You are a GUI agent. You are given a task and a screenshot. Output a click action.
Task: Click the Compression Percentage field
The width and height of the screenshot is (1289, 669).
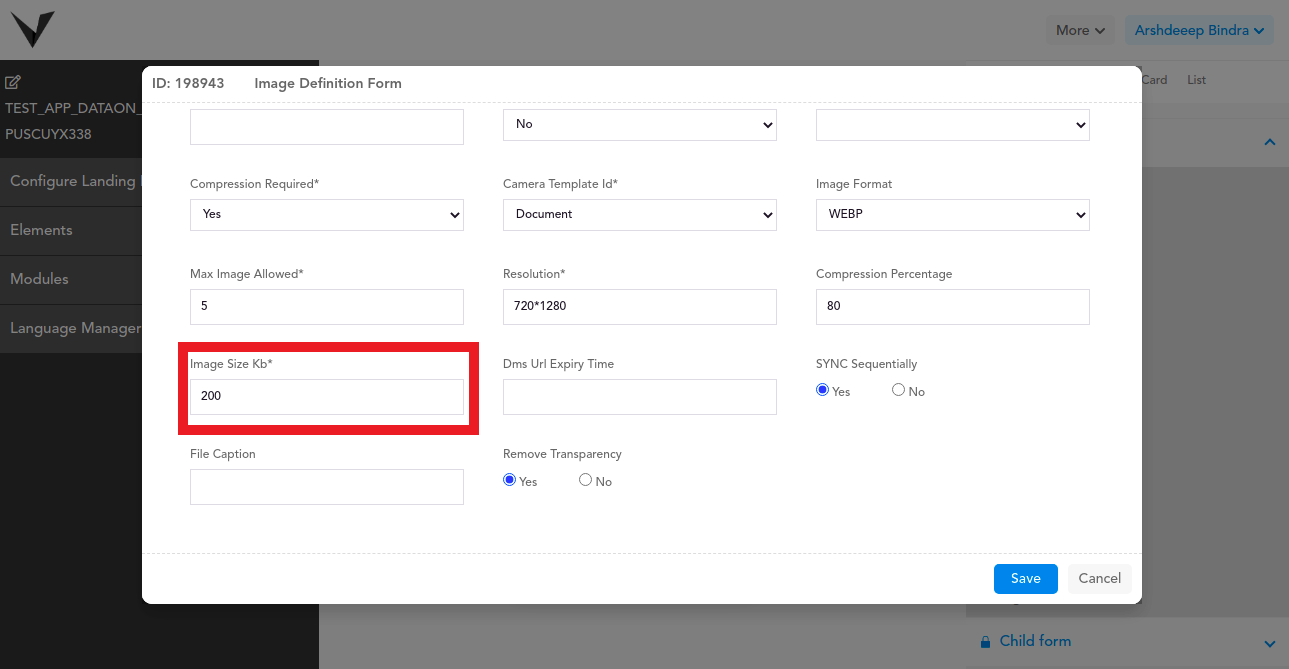click(x=953, y=307)
